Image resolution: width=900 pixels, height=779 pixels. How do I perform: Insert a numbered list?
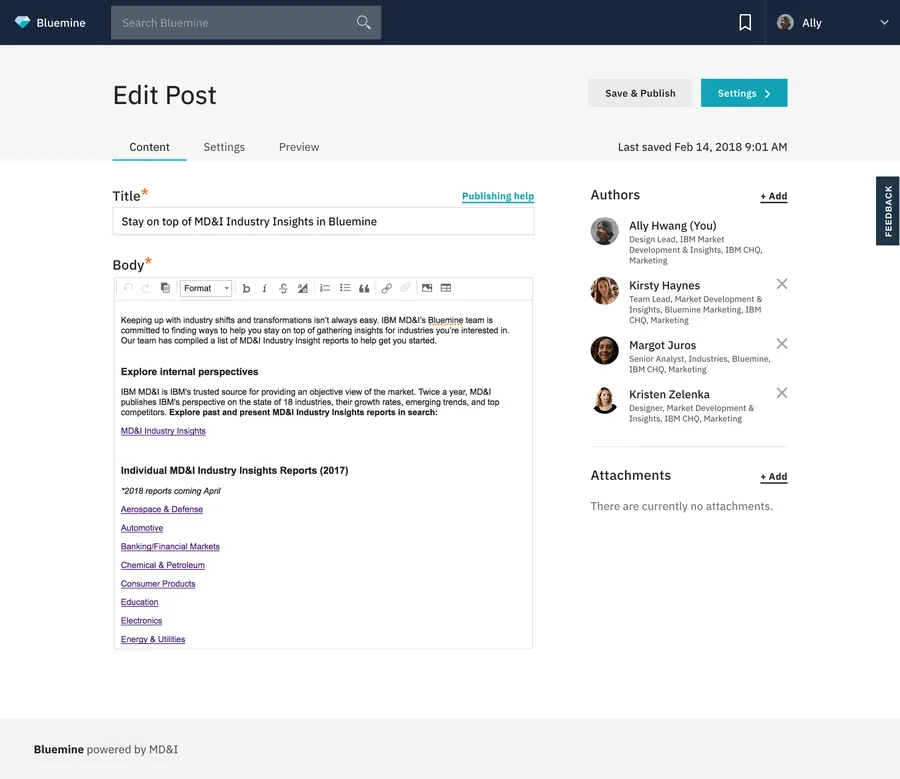(x=325, y=288)
